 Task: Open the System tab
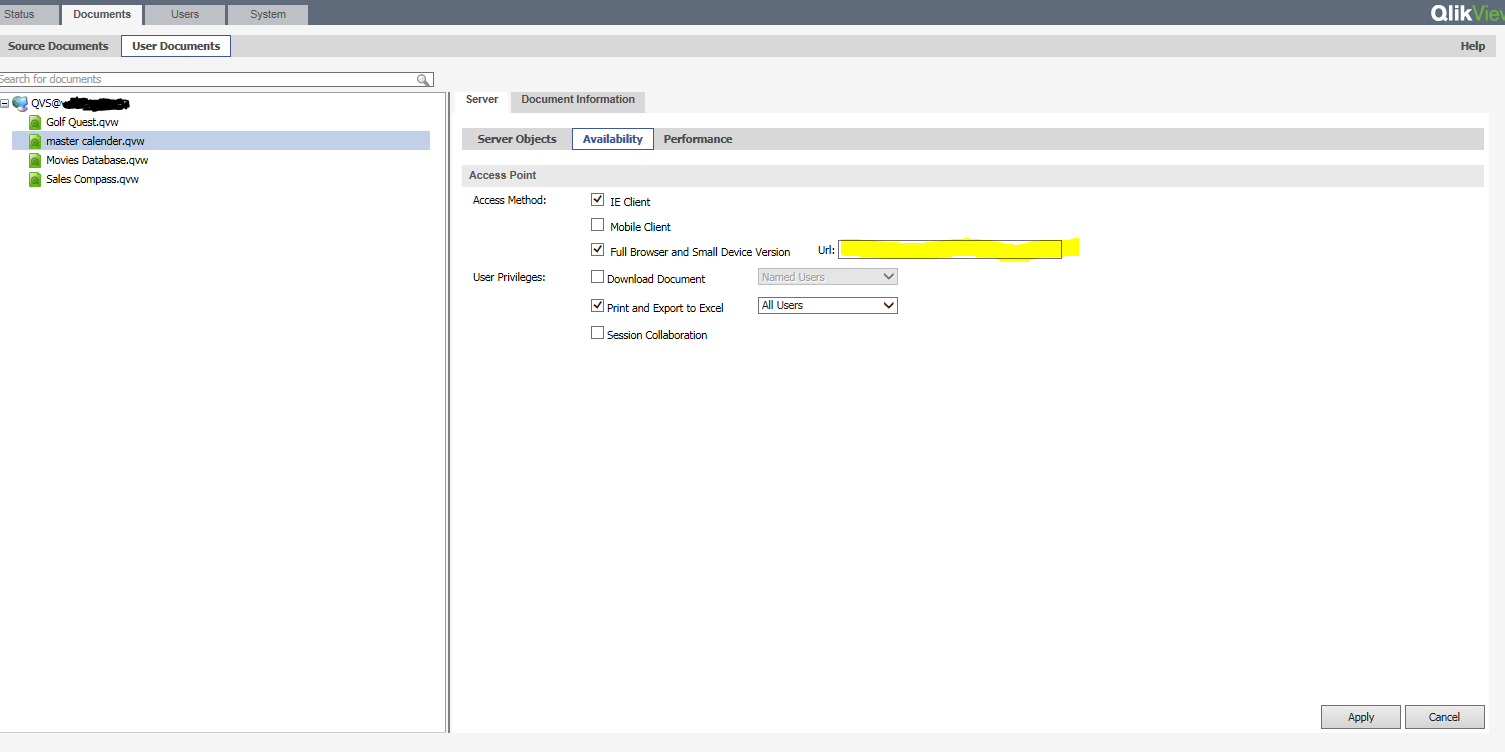(x=268, y=14)
